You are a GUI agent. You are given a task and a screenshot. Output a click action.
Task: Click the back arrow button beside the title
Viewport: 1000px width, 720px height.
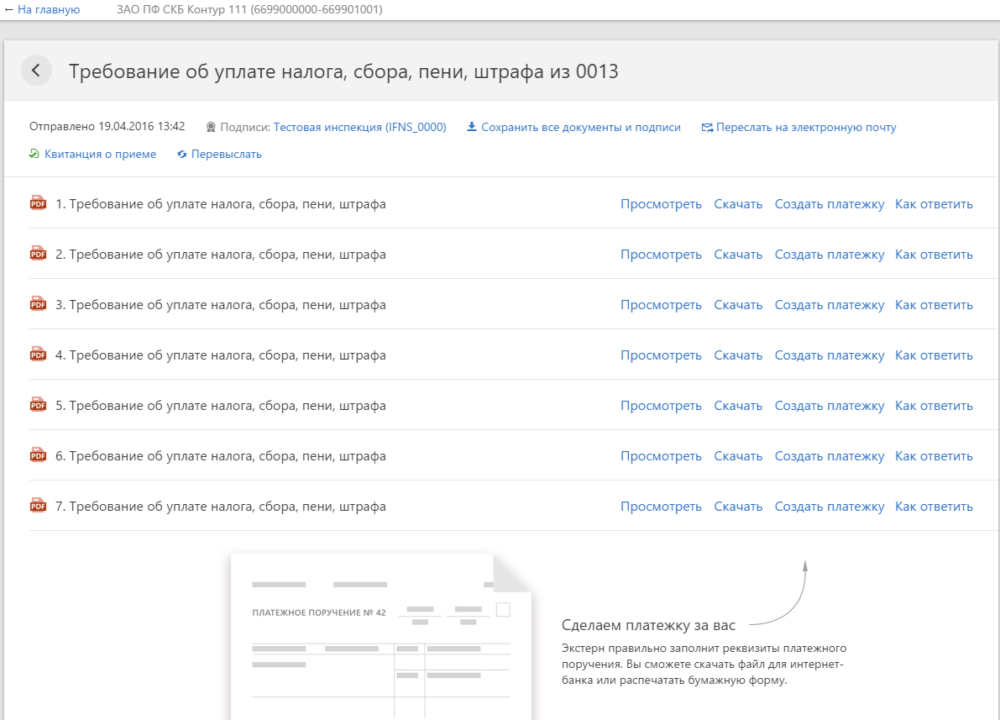click(37, 71)
